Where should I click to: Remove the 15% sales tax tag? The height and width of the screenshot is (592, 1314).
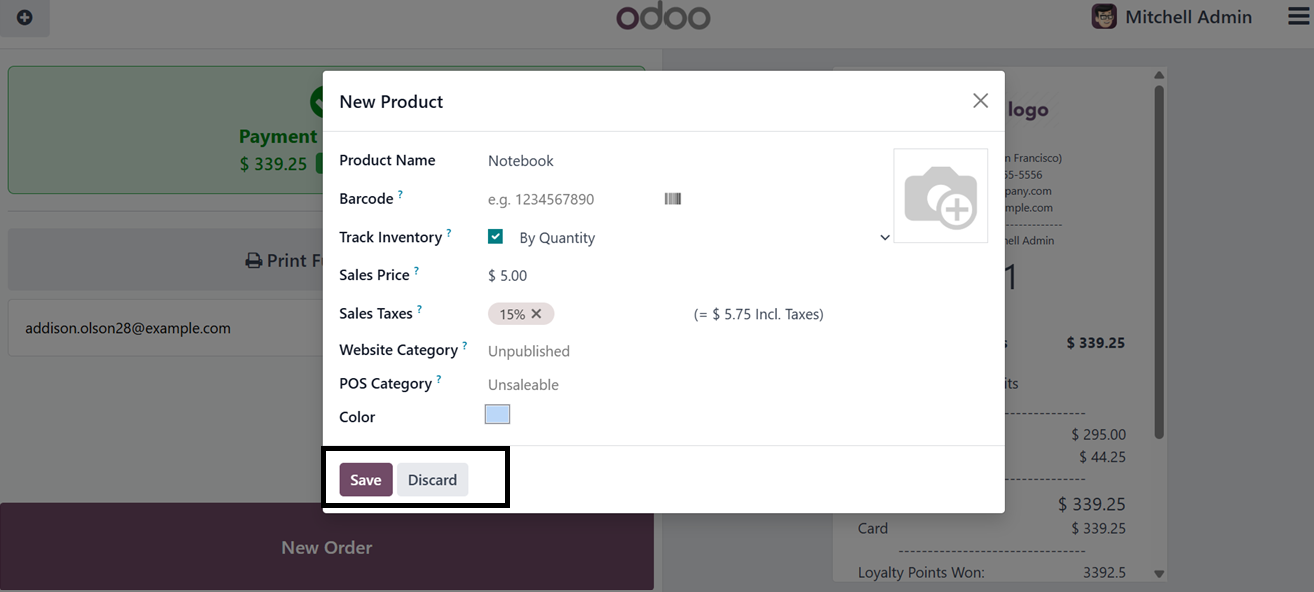coord(537,314)
